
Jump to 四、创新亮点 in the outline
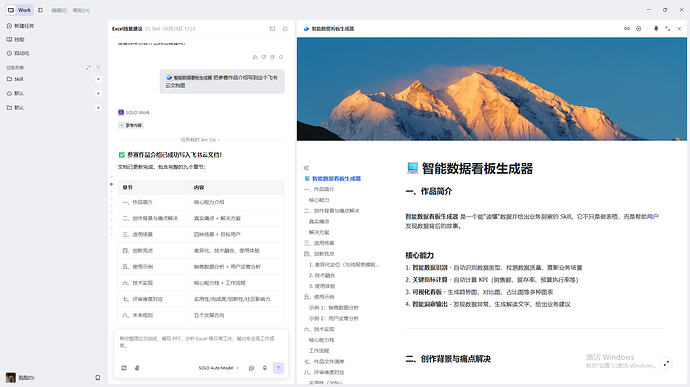click(x=319, y=254)
